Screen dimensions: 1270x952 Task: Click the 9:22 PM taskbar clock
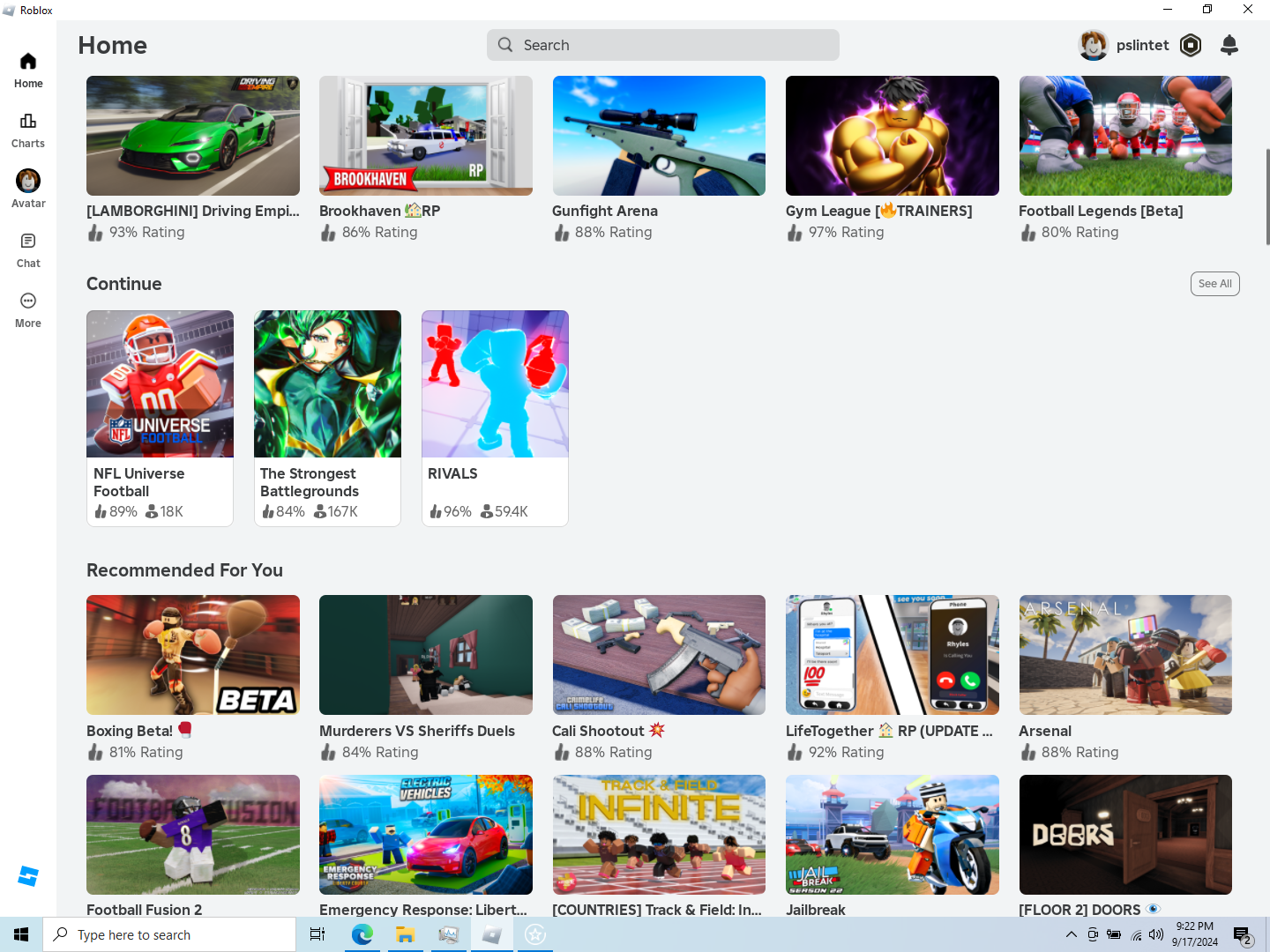coord(1195,934)
